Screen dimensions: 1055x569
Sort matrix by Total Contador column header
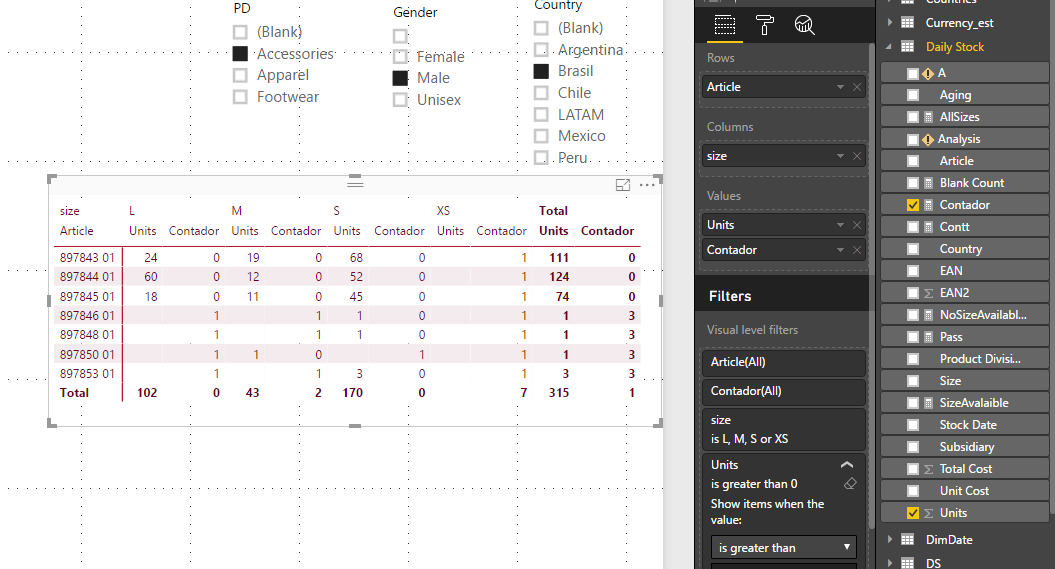point(608,231)
